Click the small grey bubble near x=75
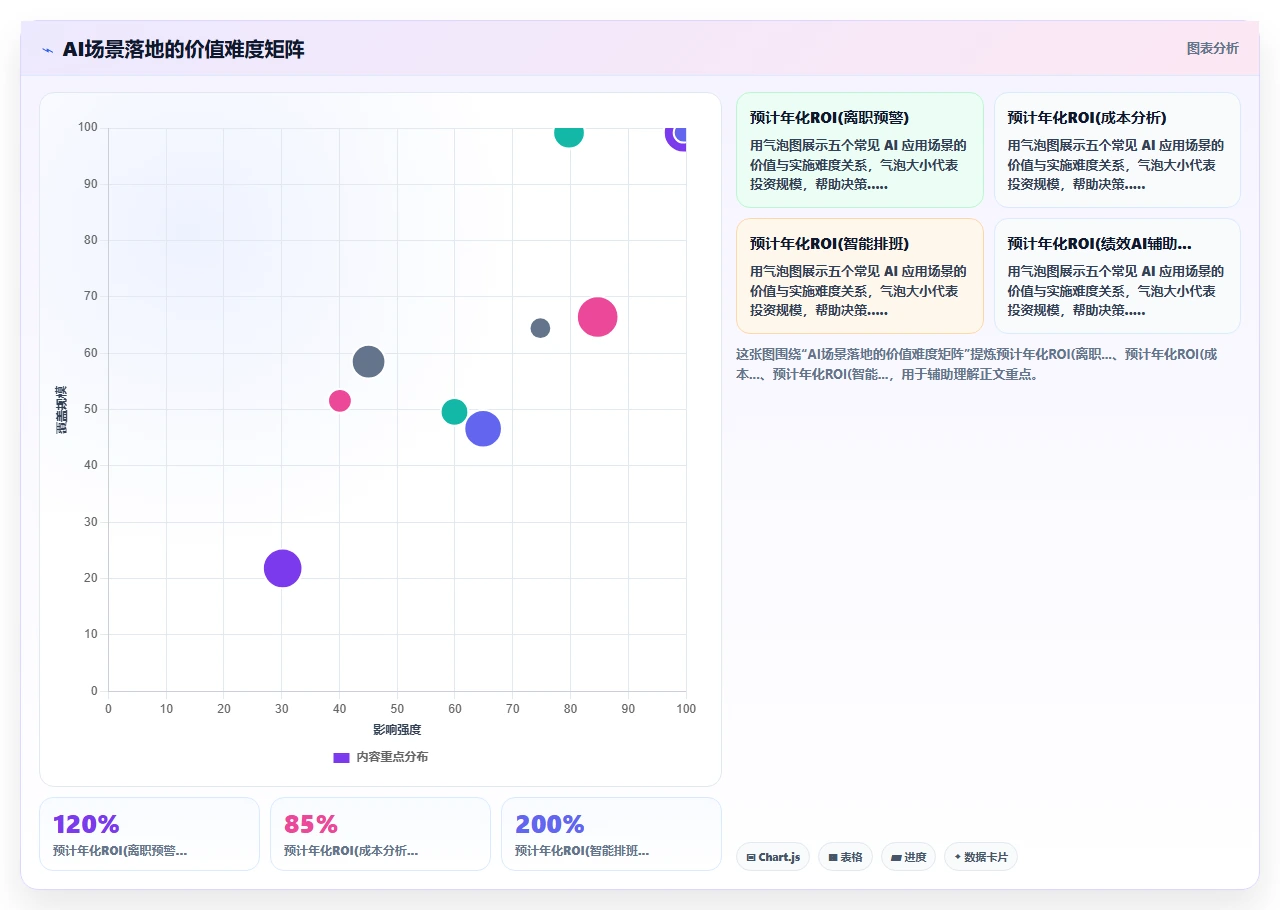The image size is (1280, 910). pos(541,328)
